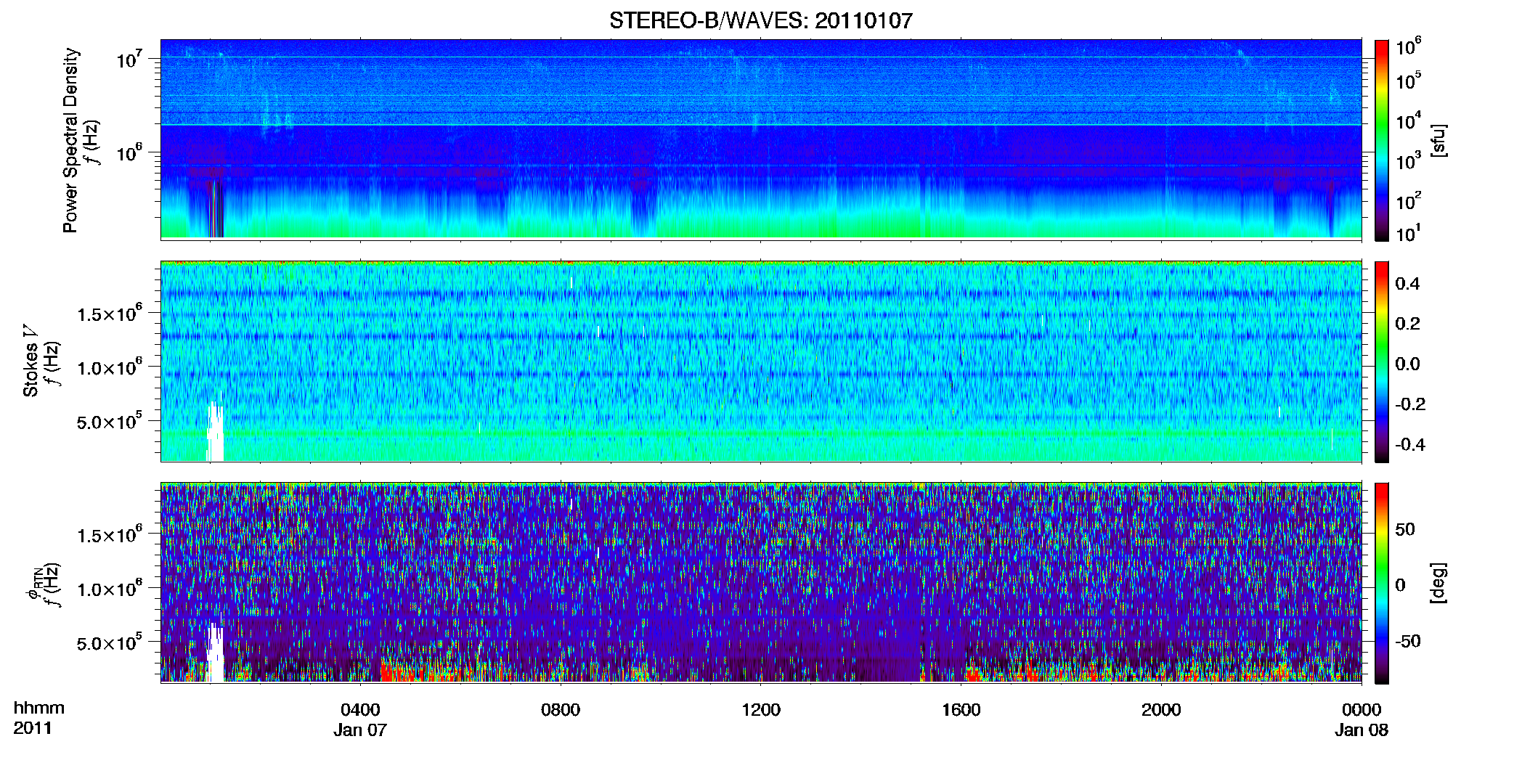This screenshot has width=1522, height=784.
Task: Click the "0.4" Stokes V color bar label
Action: point(1407,284)
